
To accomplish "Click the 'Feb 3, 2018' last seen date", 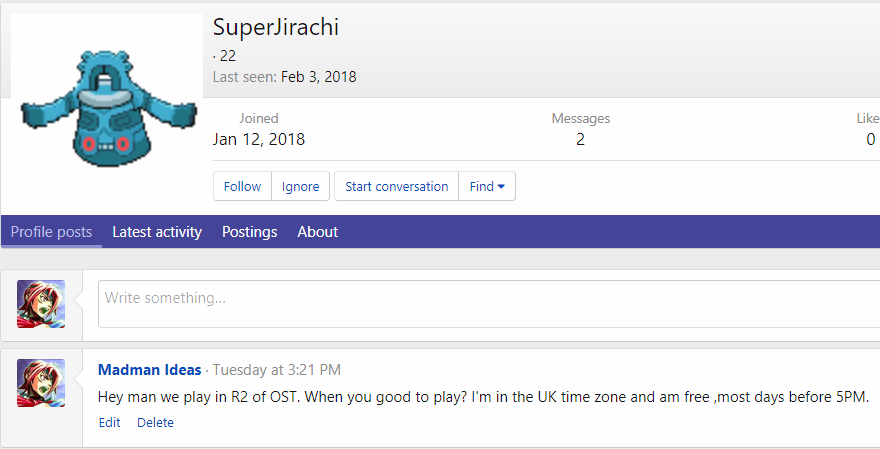I will [318, 77].
